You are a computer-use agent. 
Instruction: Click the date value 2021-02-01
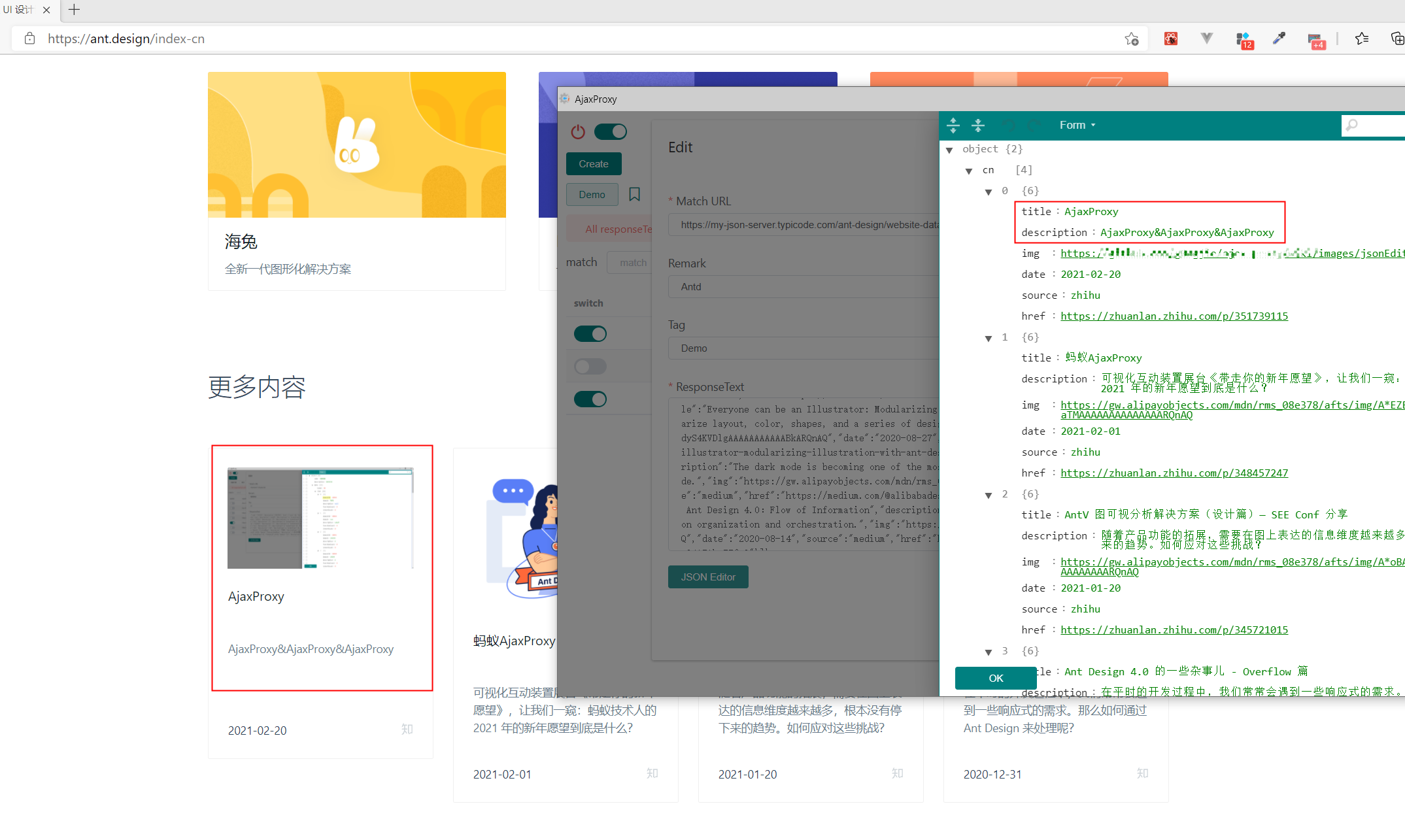[1091, 431]
